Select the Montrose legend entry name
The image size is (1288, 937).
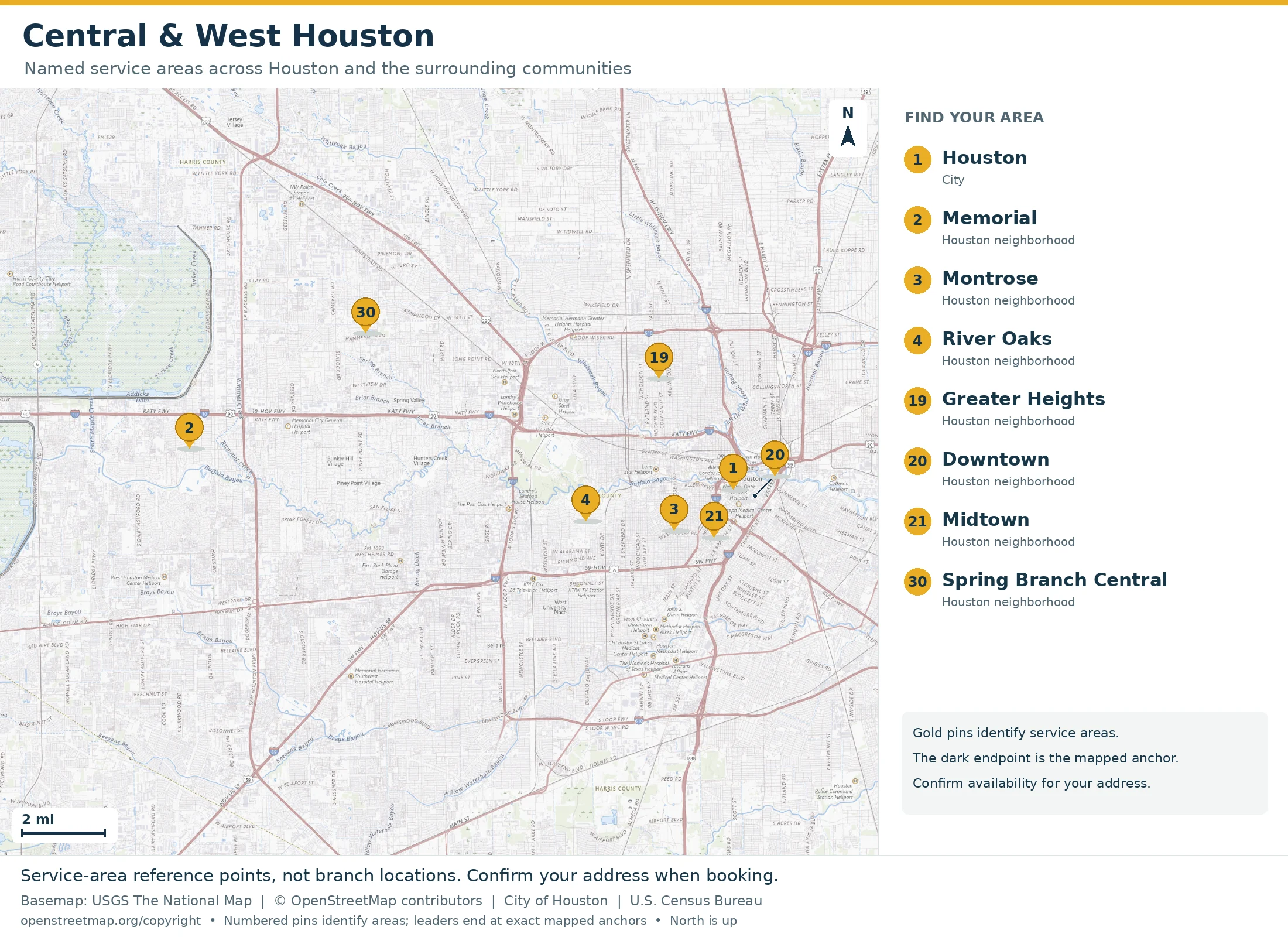point(990,279)
